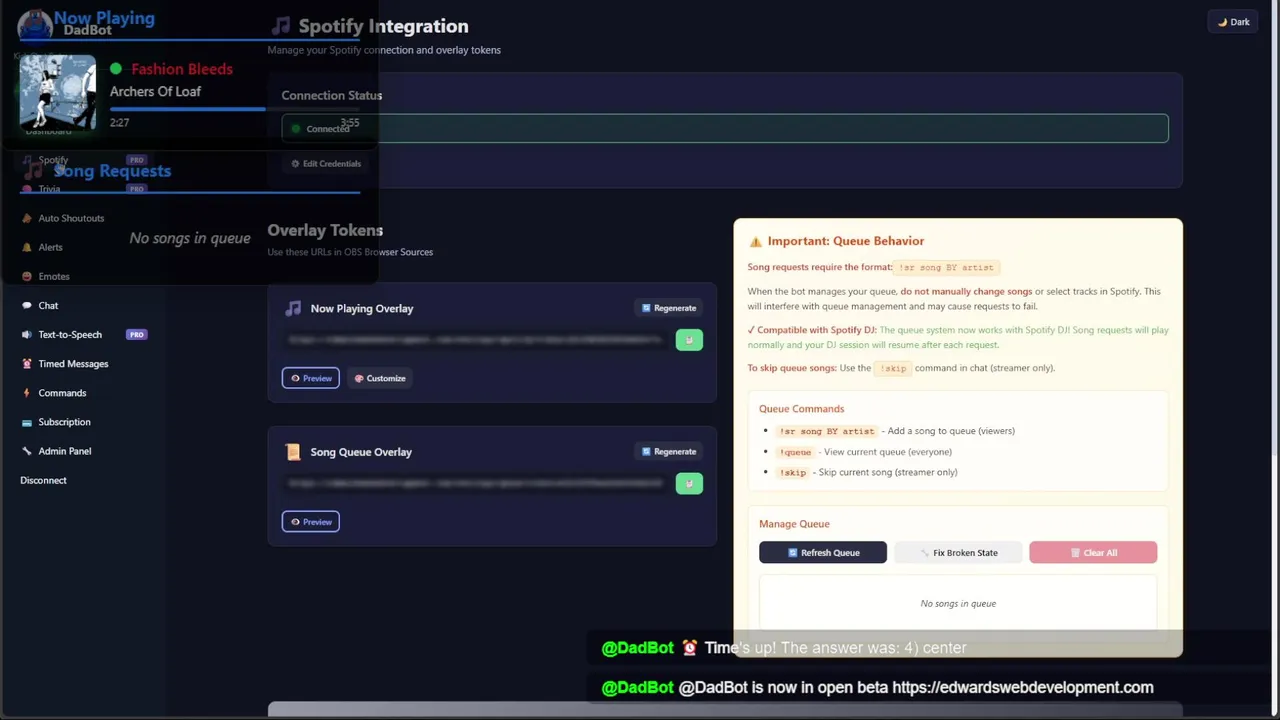This screenshot has width=1280, height=720.
Task: Click the Auto Shoutouts sidebar item
Action: coord(71,218)
